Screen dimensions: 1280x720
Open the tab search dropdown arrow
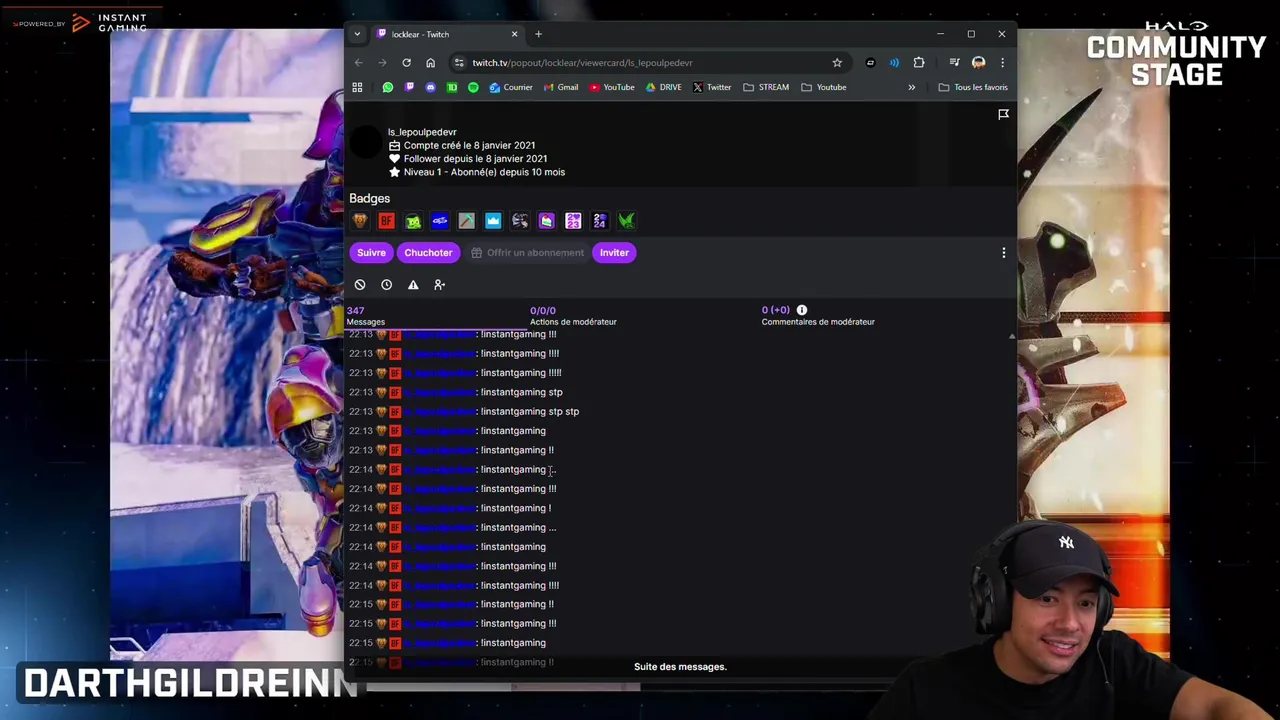click(x=357, y=35)
